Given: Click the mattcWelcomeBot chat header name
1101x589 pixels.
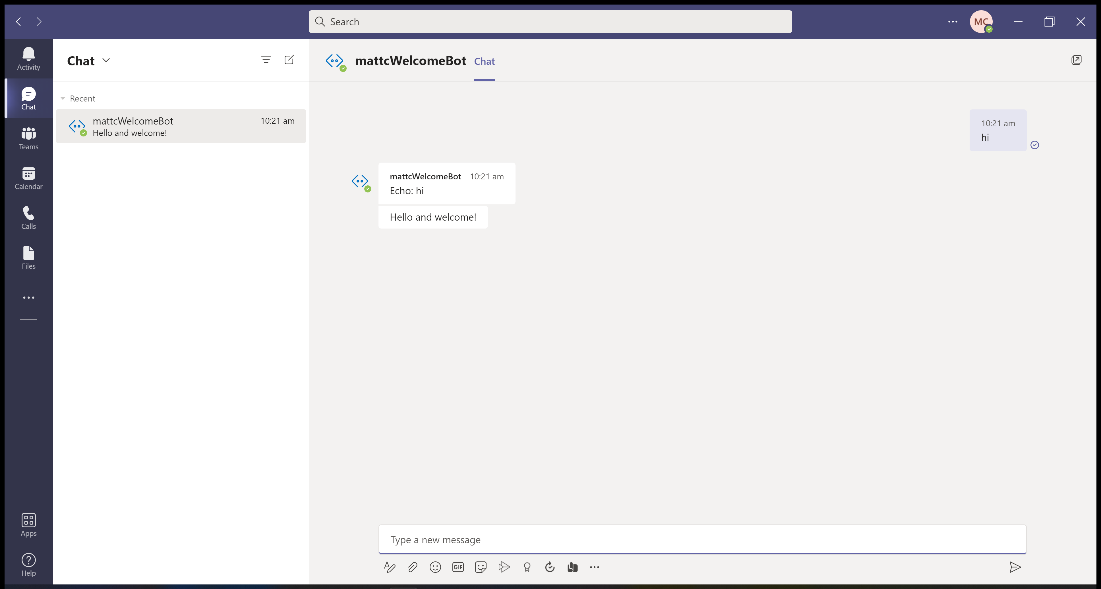Looking at the screenshot, I should pyautogui.click(x=411, y=61).
